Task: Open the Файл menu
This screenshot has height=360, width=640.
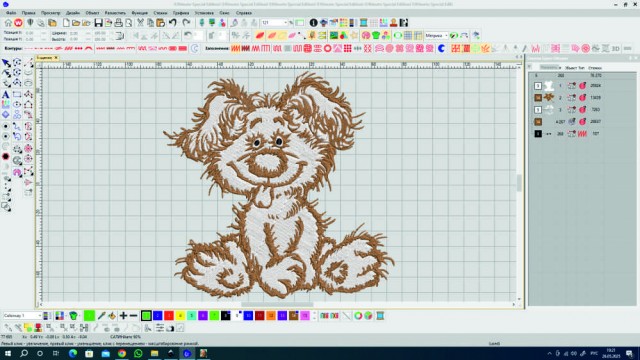Action: [11, 13]
